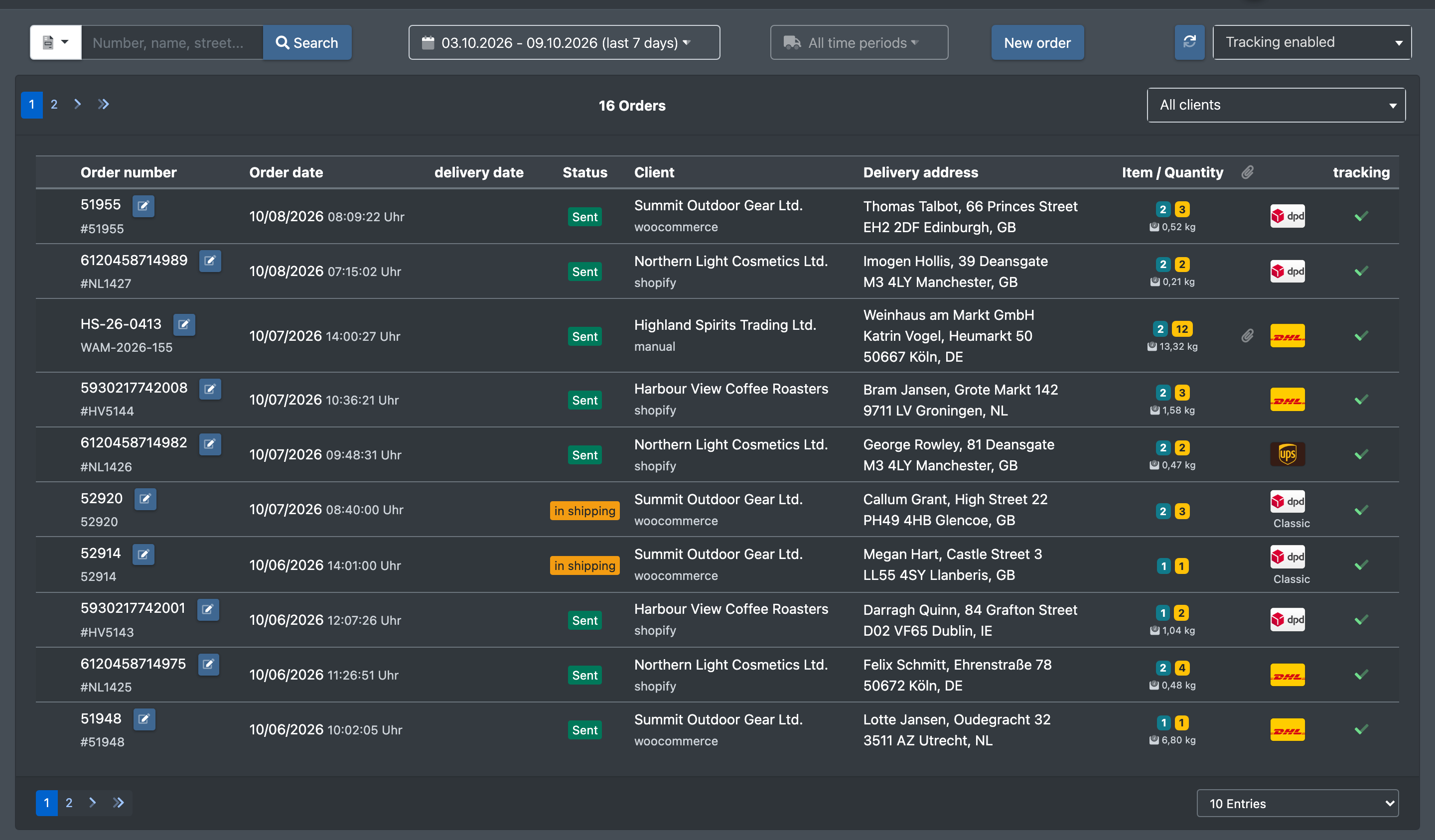The image size is (1435, 840).
Task: Click address Felix Schmitt, Ehrenstraße 78
Action: 957,665
